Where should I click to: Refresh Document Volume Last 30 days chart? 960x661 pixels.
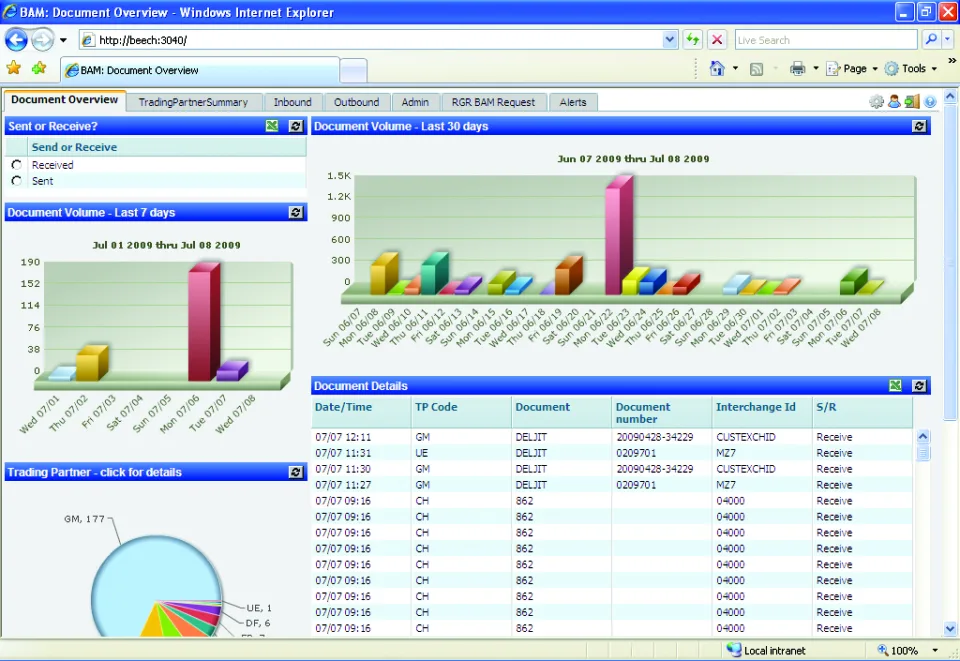point(919,126)
